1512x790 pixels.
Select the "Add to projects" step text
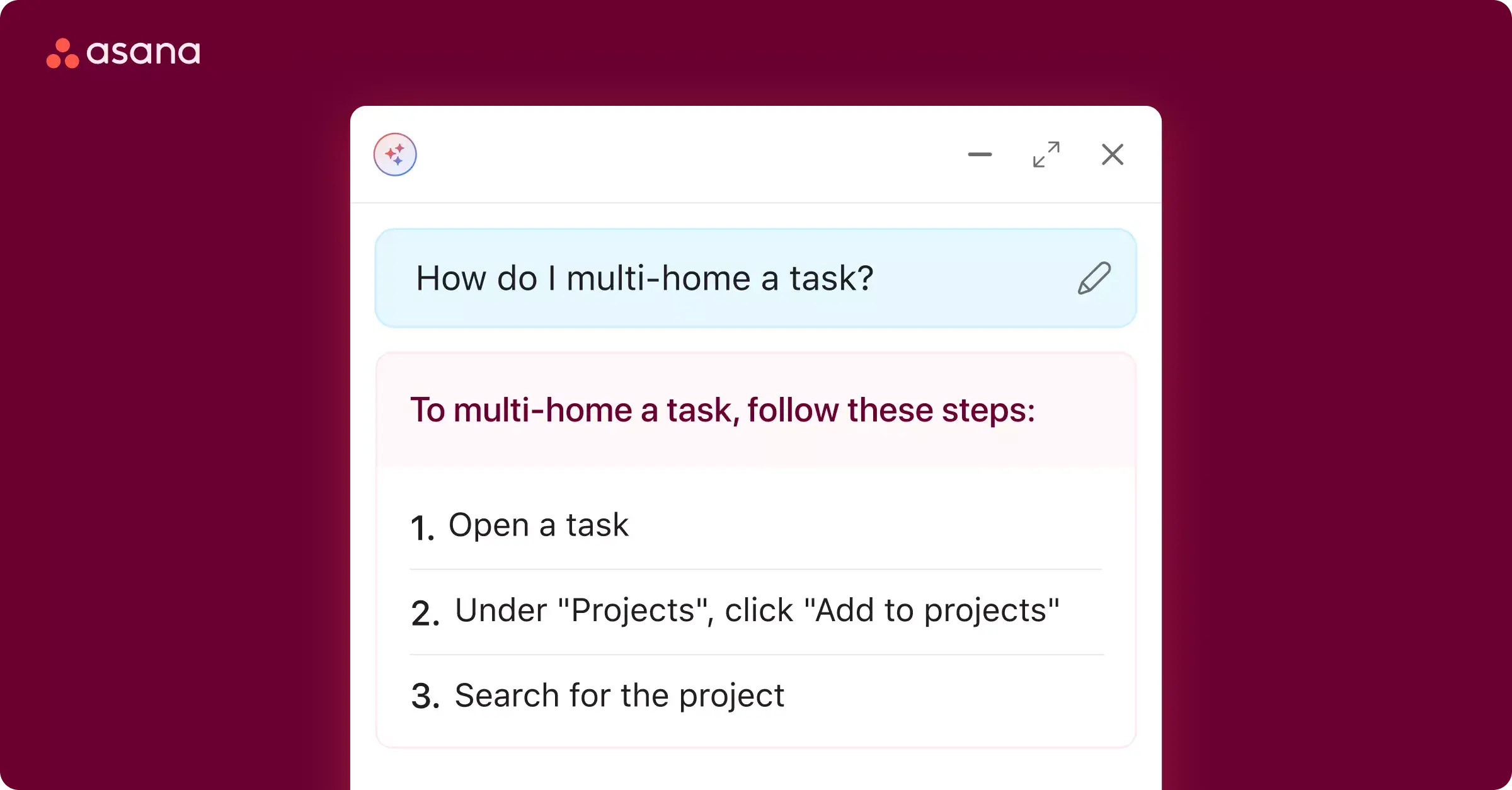point(757,610)
